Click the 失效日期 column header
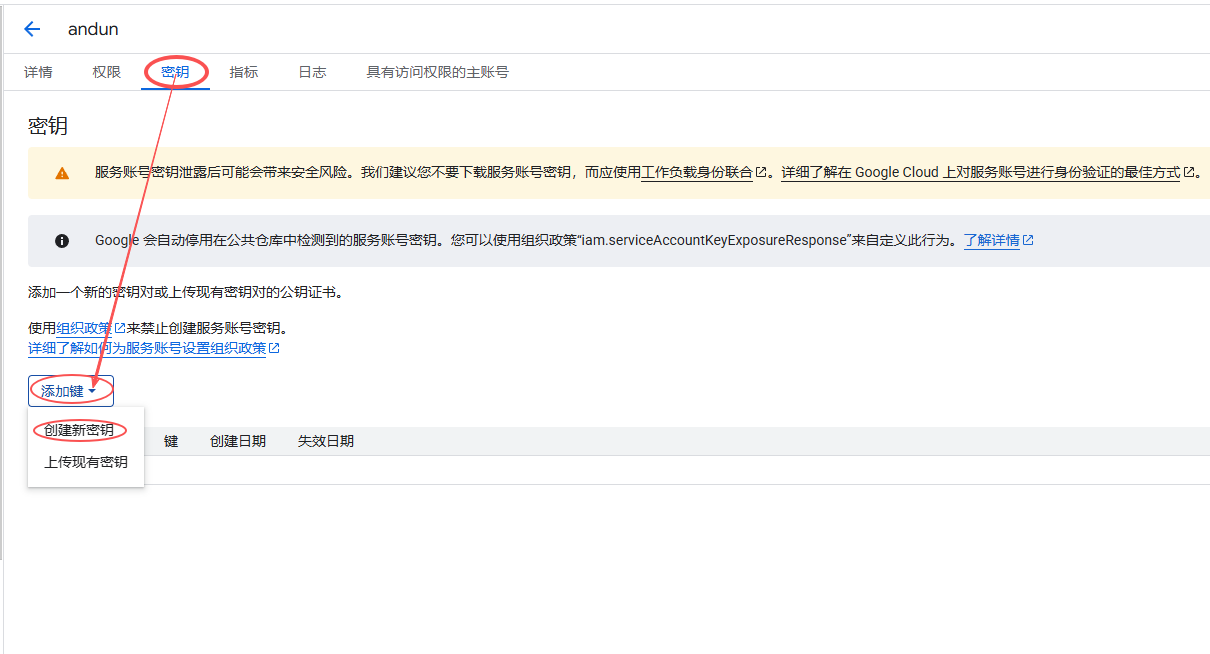Viewport: 1210px width, 654px height. (326, 441)
